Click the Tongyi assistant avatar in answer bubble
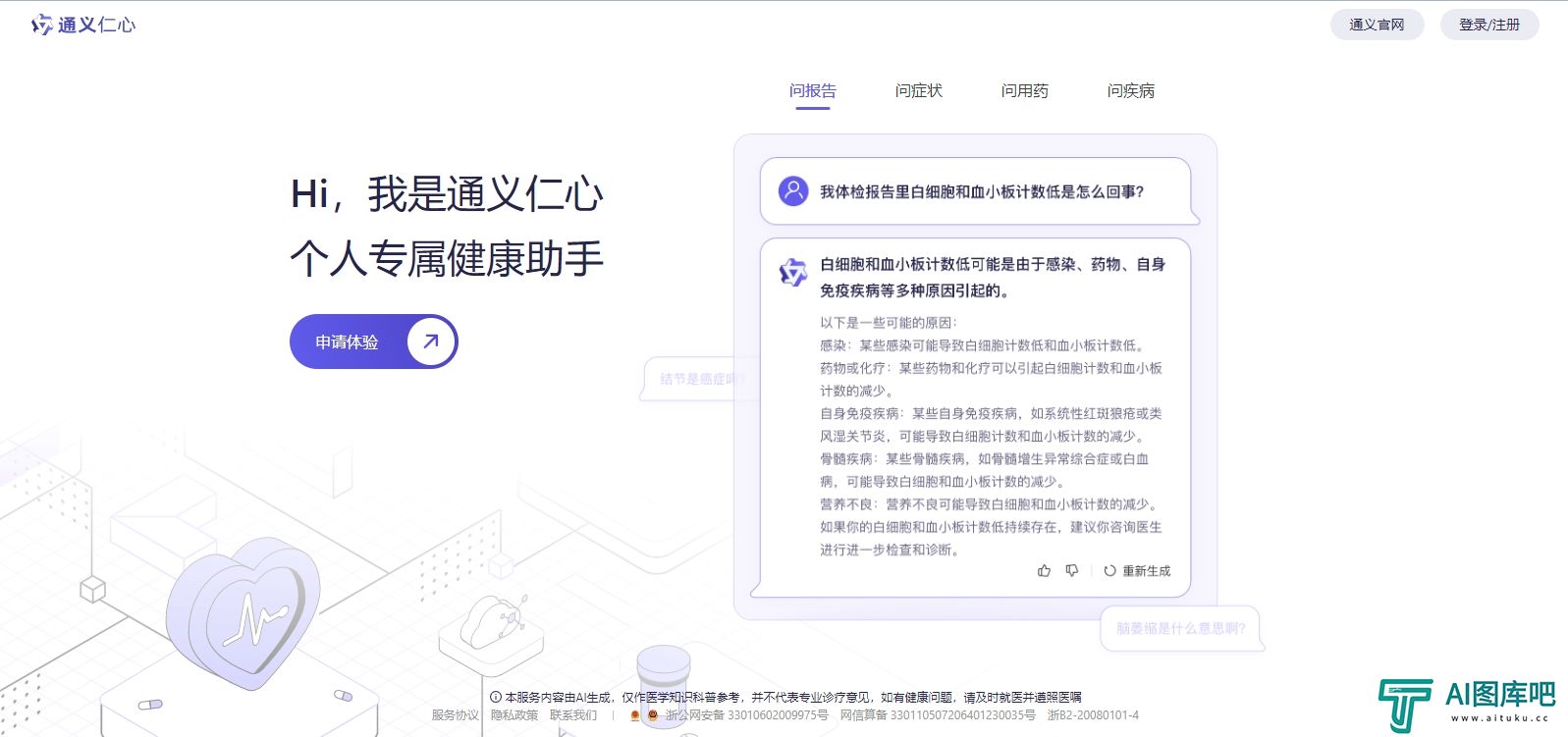 793,272
